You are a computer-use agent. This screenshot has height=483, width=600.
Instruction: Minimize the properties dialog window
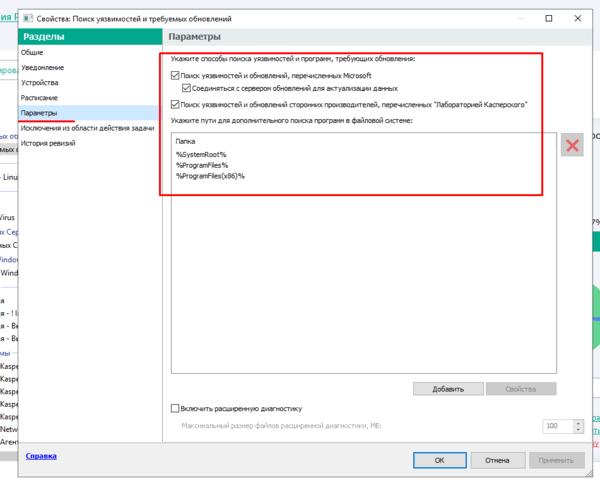(520, 18)
